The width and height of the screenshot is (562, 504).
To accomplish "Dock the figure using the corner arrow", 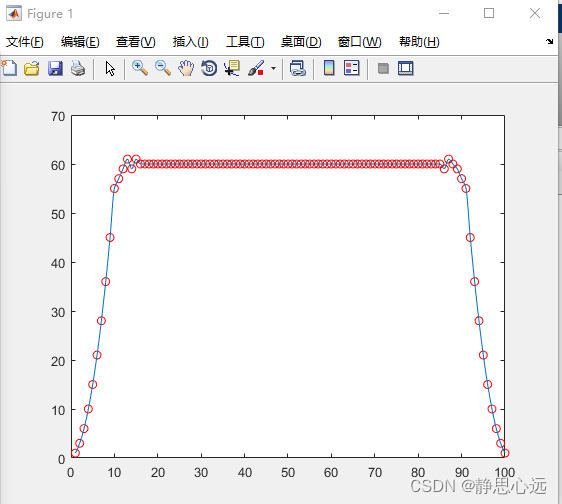I will 549,41.
